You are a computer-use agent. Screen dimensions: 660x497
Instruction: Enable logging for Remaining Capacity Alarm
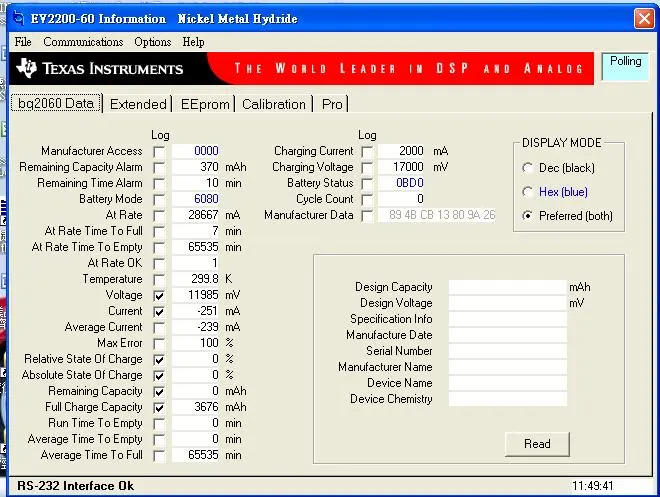click(x=159, y=167)
